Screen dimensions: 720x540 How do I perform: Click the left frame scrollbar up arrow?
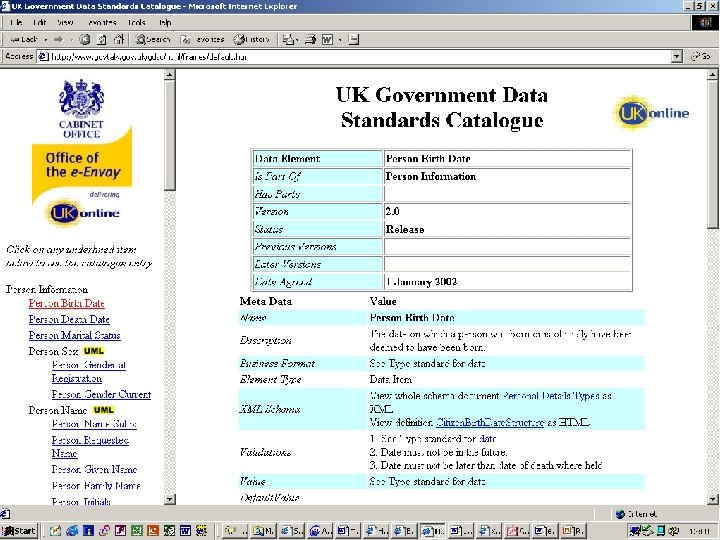coord(169,74)
